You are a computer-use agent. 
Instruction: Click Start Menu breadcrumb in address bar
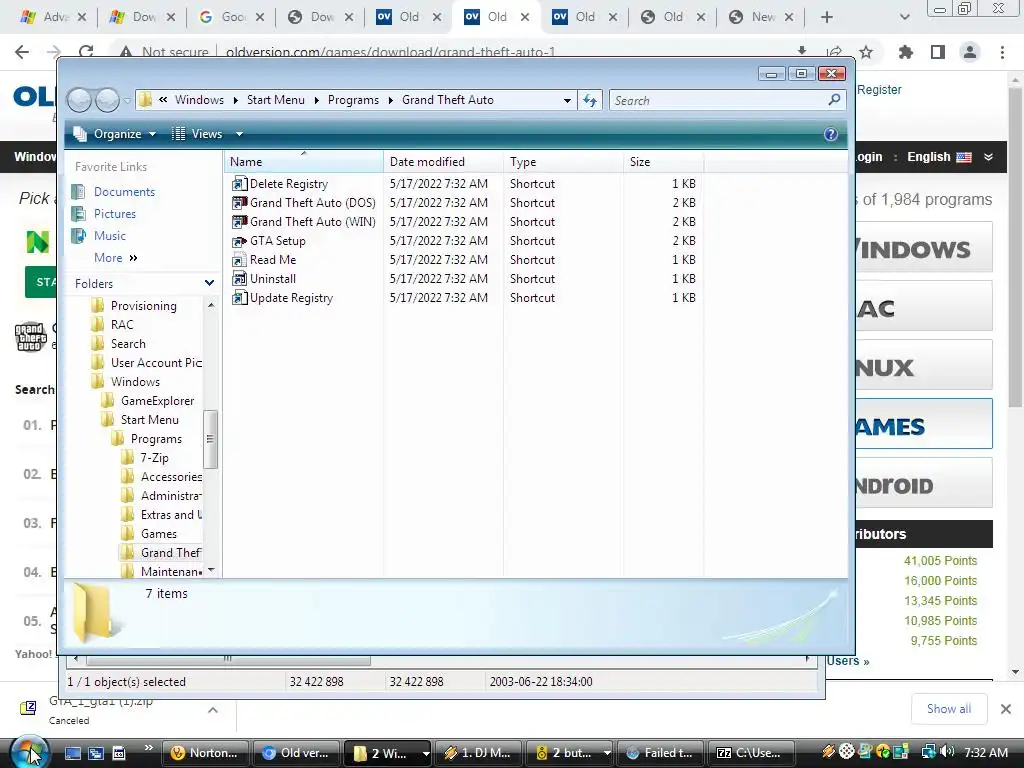pyautogui.click(x=276, y=100)
